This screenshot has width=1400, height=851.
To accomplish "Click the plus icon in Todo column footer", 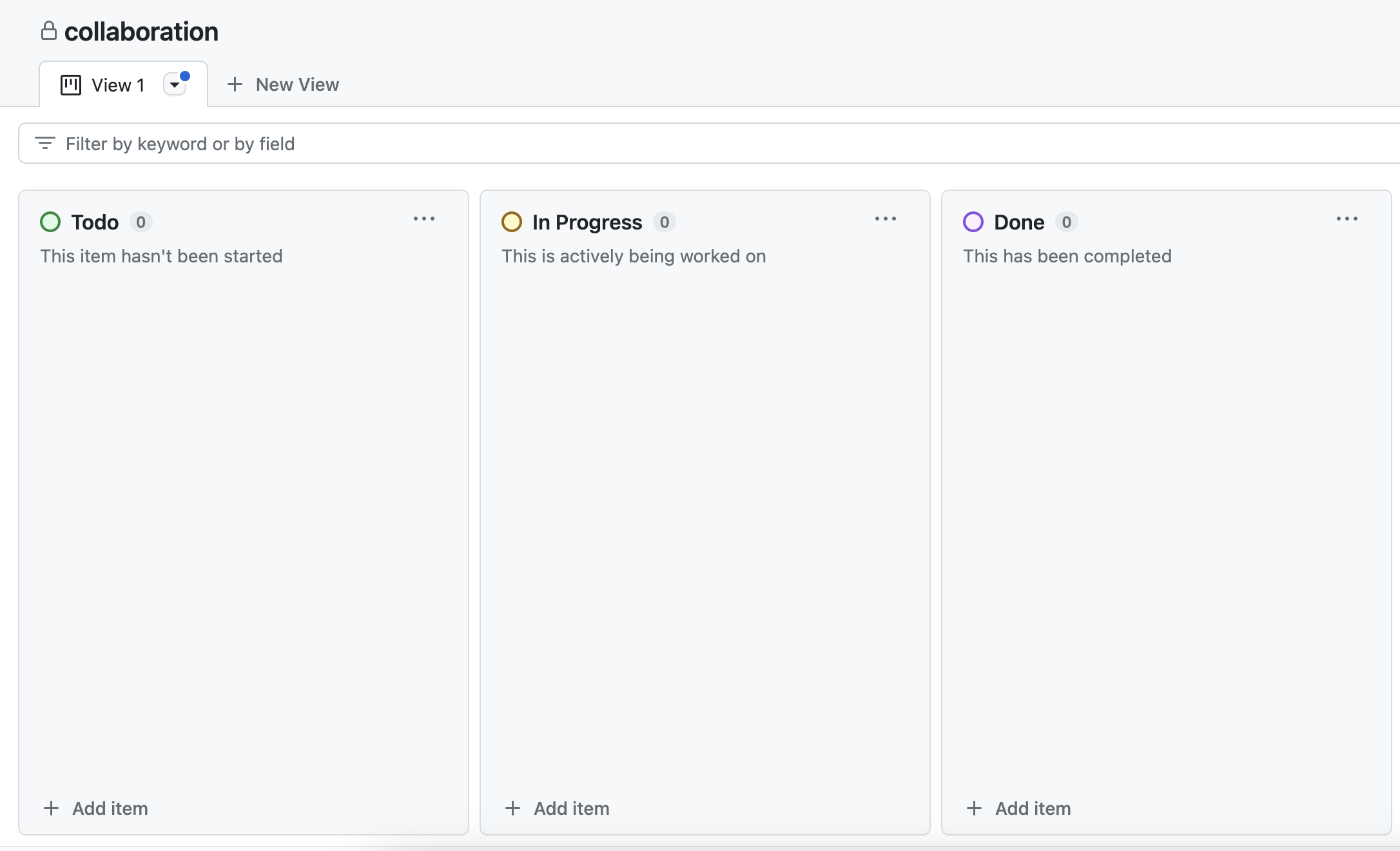I will (51, 808).
